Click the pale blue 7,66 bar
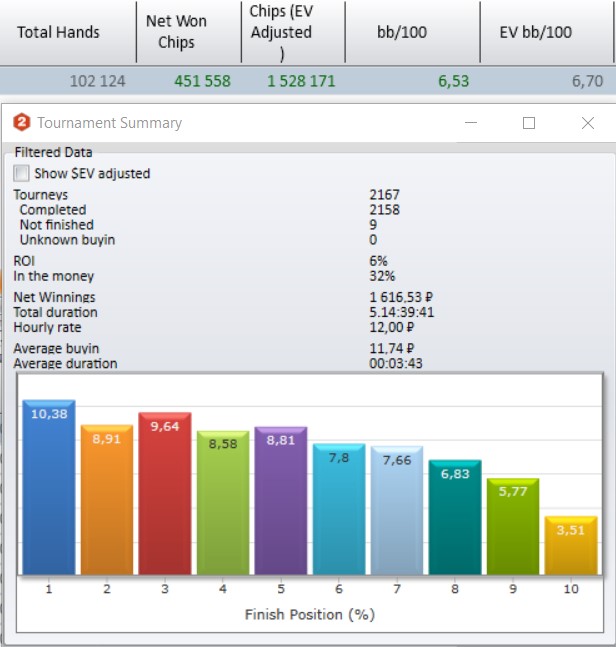 tap(397, 510)
